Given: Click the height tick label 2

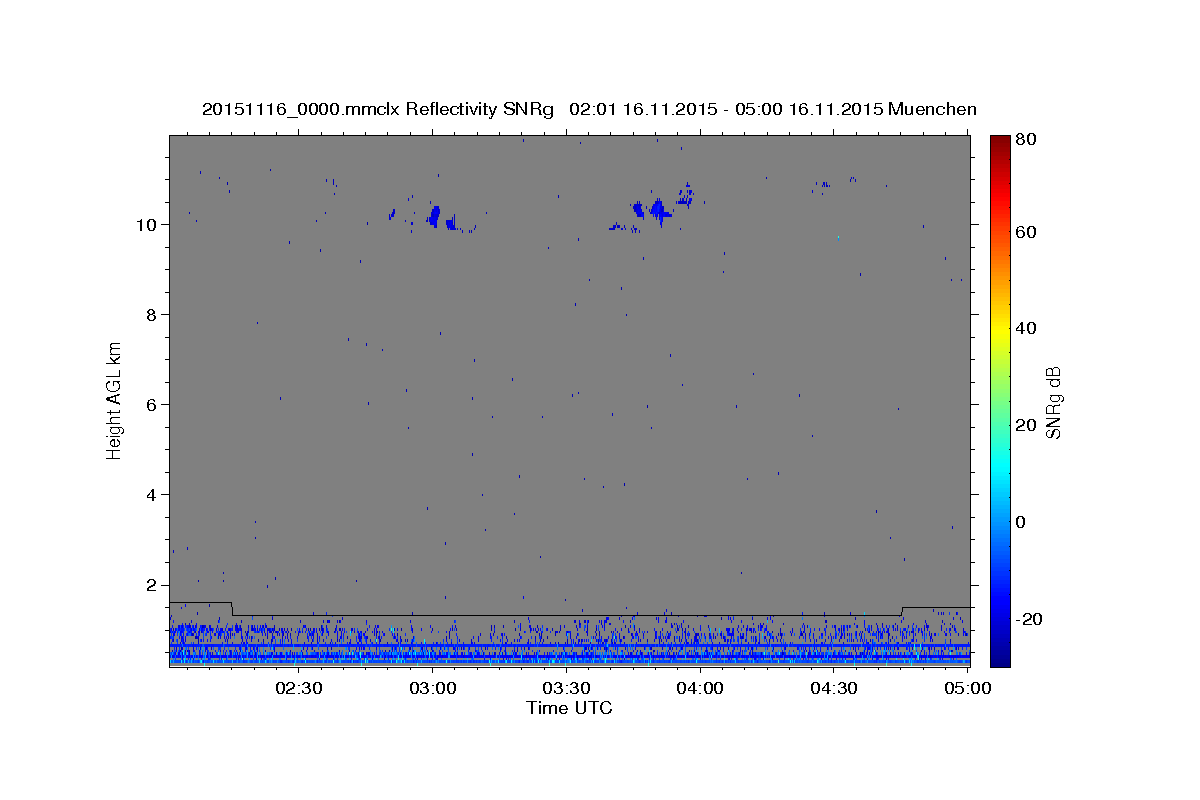Looking at the screenshot, I should (150, 584).
